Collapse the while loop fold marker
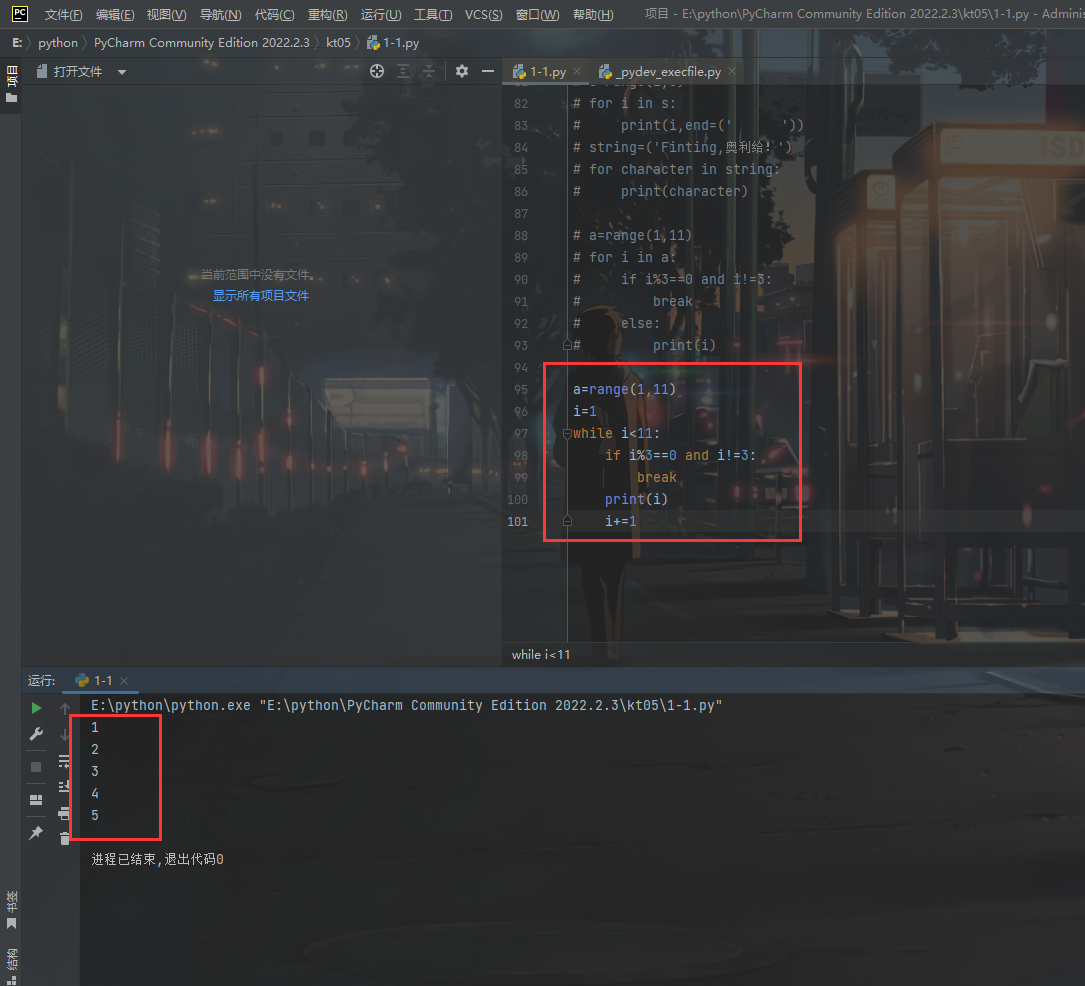Image resolution: width=1085 pixels, height=986 pixels. pyautogui.click(x=567, y=434)
